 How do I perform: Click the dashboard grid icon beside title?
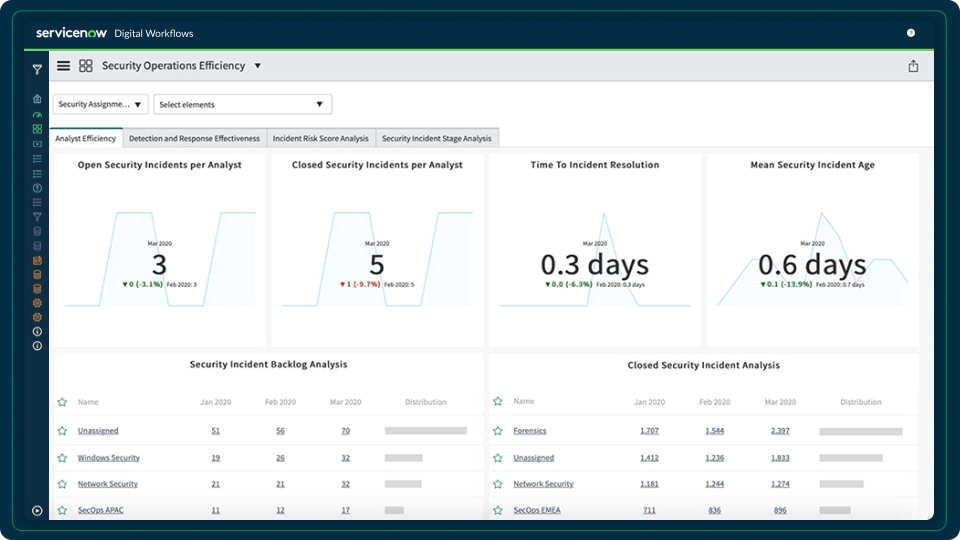[x=86, y=66]
